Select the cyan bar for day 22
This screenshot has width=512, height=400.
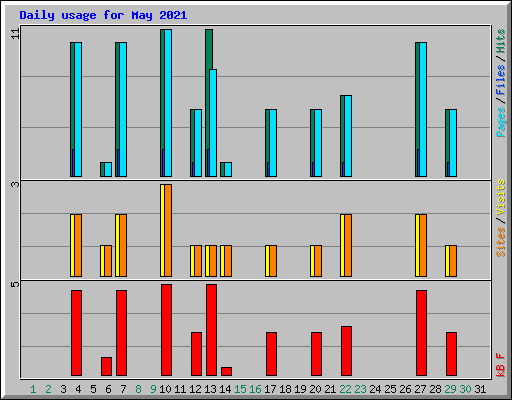click(348, 136)
